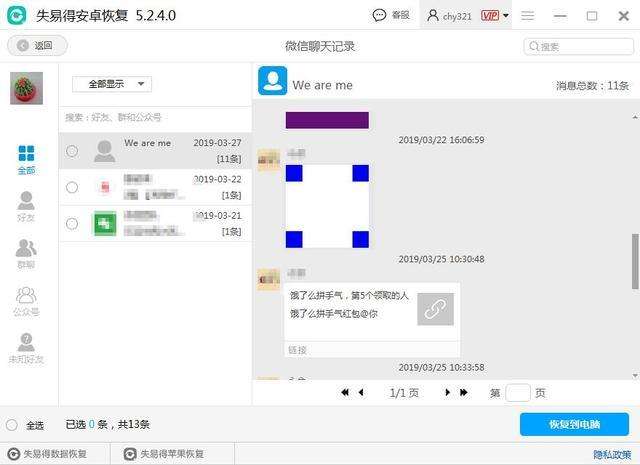This screenshot has height=465, width=640.
Task: Select the radio button for 2019-03-21 conversation
Action: pyautogui.click(x=72, y=224)
